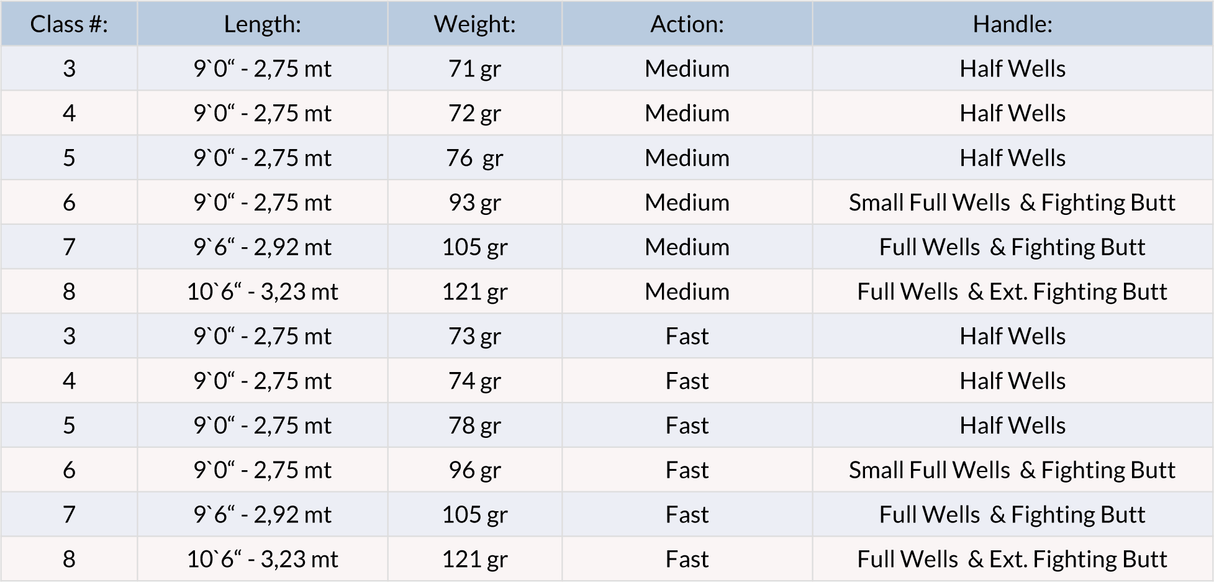The image size is (1214, 582).
Task: Click the 72 gr weight cell
Action: pyautogui.click(x=475, y=114)
